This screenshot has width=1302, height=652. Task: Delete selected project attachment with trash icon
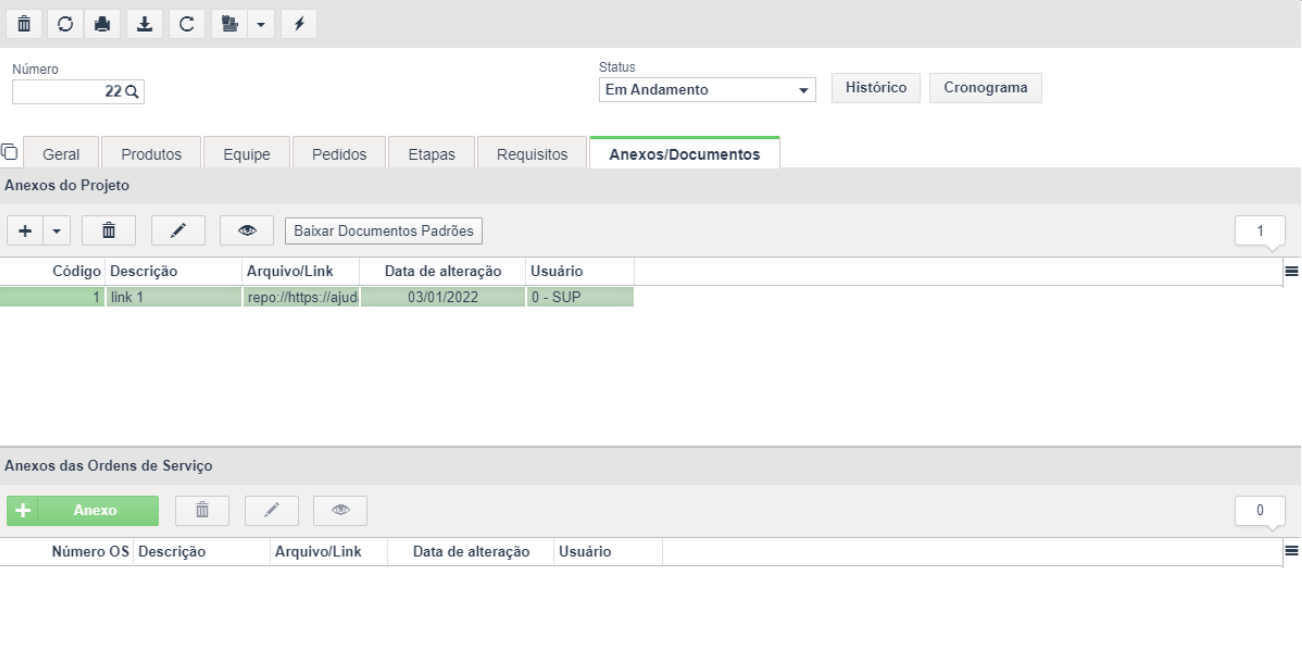coord(108,231)
